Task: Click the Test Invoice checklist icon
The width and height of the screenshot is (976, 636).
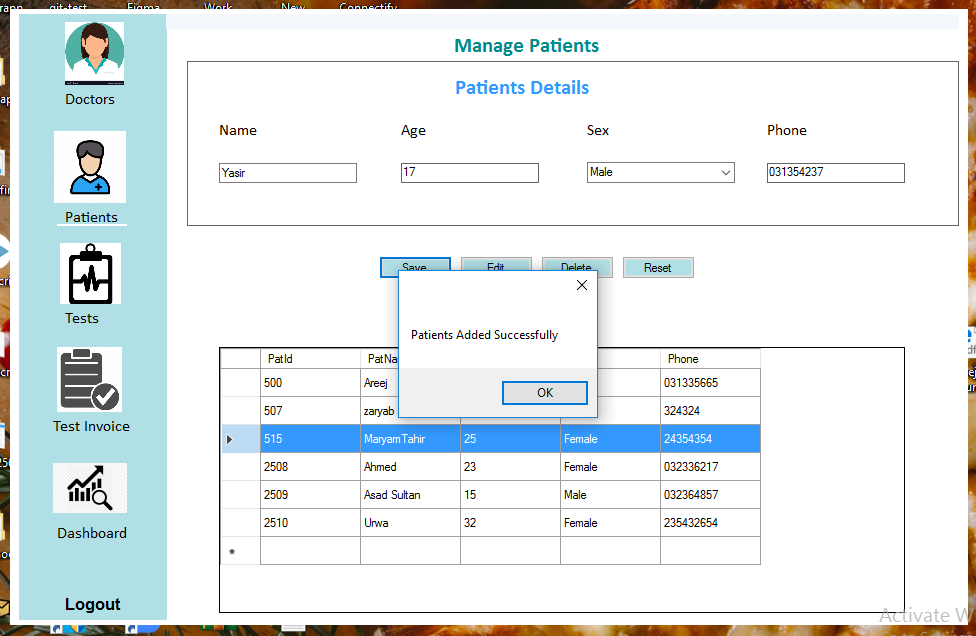Action: coord(90,379)
